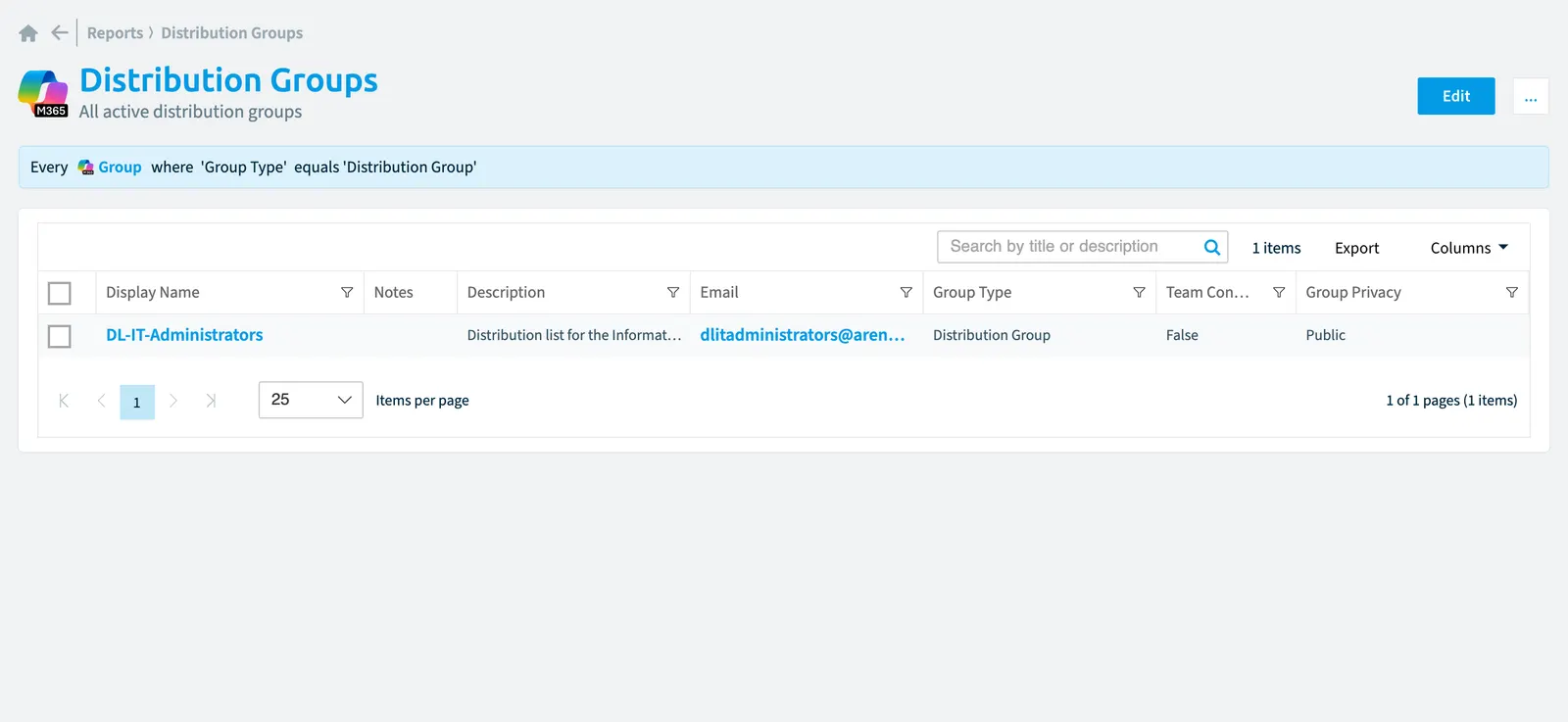Click the 'Distribution Group' type cell
The width and height of the screenshot is (1568, 722).
point(992,335)
